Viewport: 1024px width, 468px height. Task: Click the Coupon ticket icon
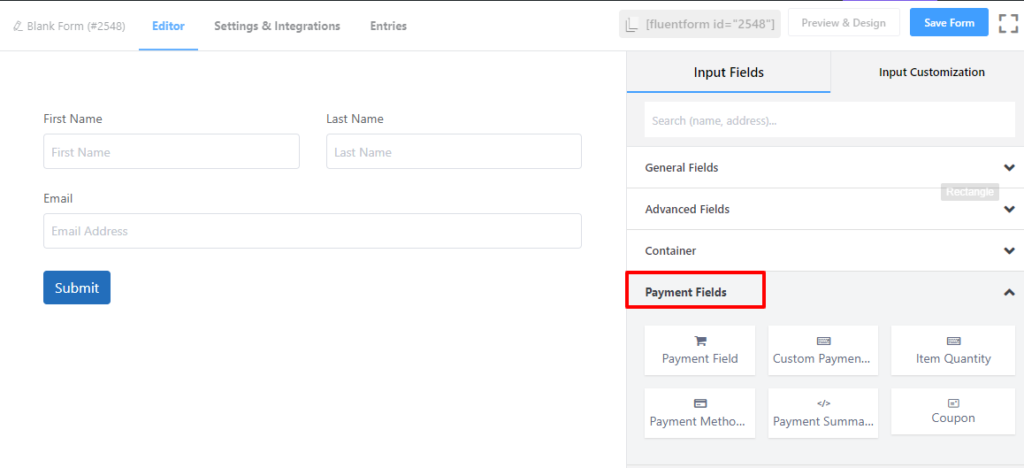click(x=953, y=403)
